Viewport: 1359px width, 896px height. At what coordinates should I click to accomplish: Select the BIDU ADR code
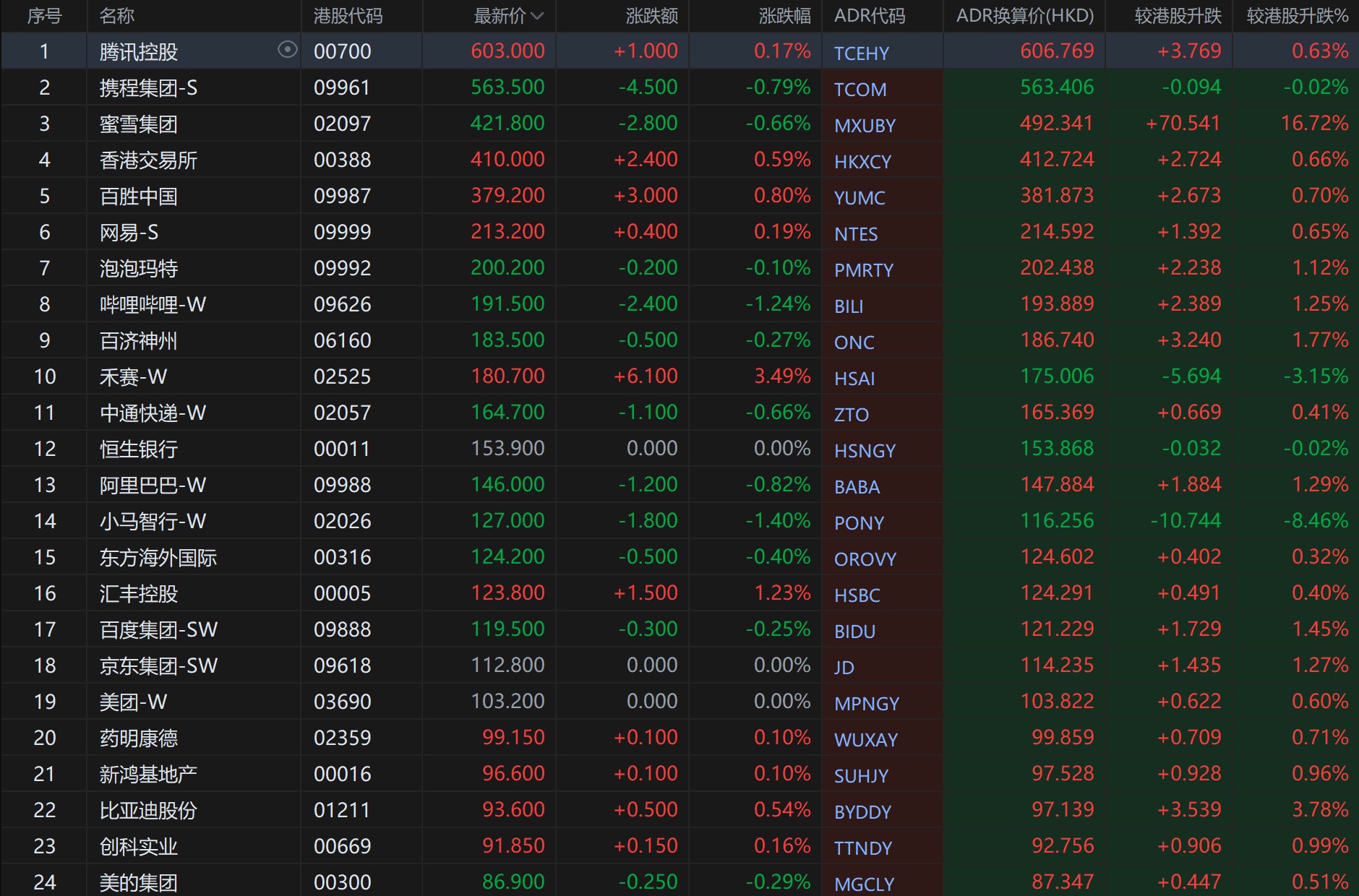click(x=854, y=632)
